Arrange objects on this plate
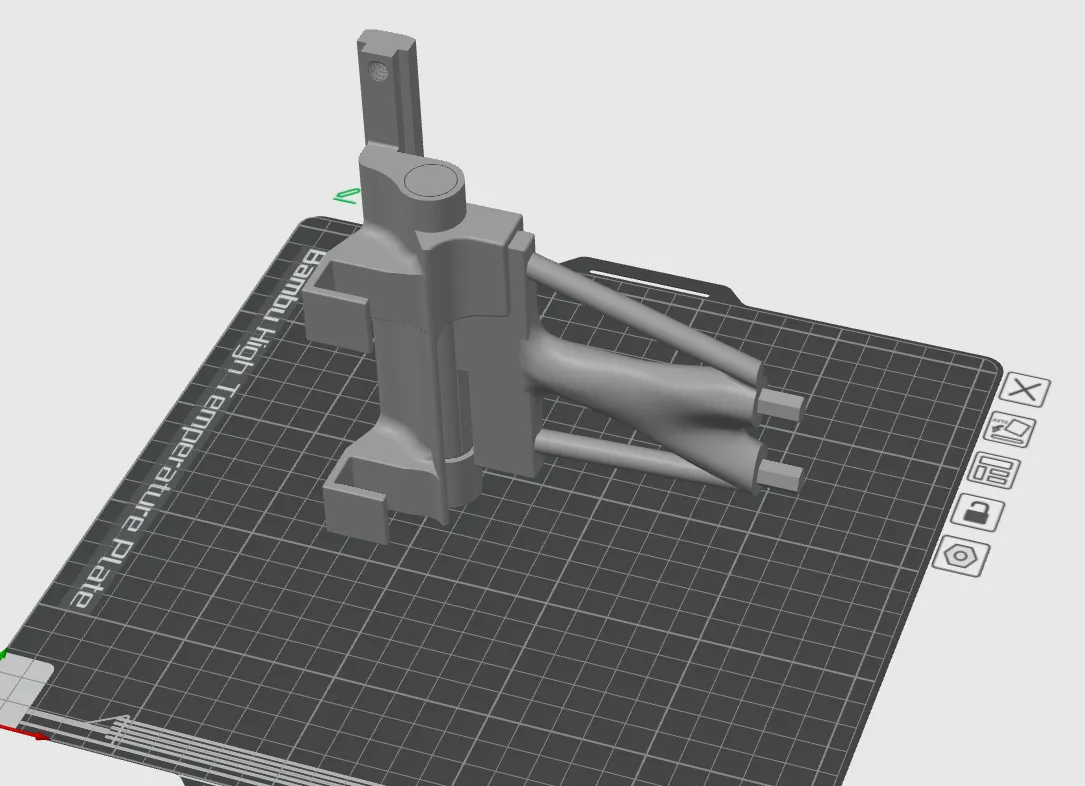The width and height of the screenshot is (1085, 786). (x=994, y=470)
